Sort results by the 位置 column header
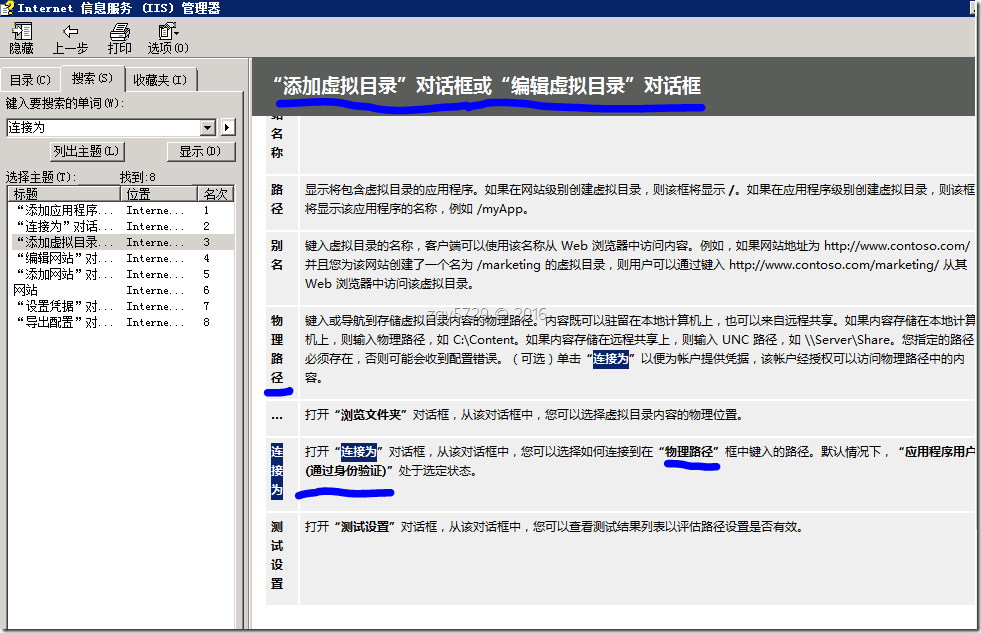Screen dimensions: 981x633 (158, 194)
